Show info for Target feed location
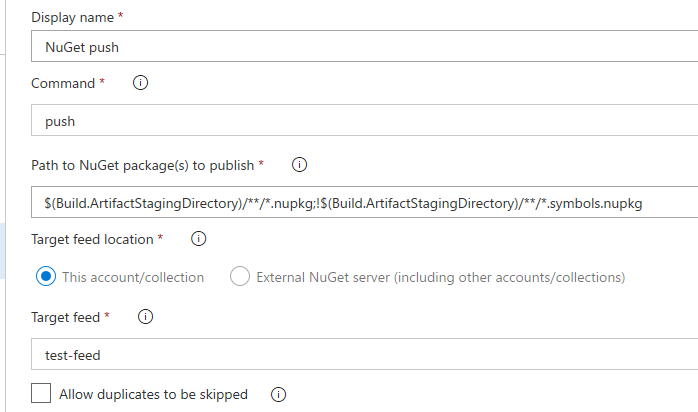Viewport: 698px width, 412px height. click(x=199, y=239)
